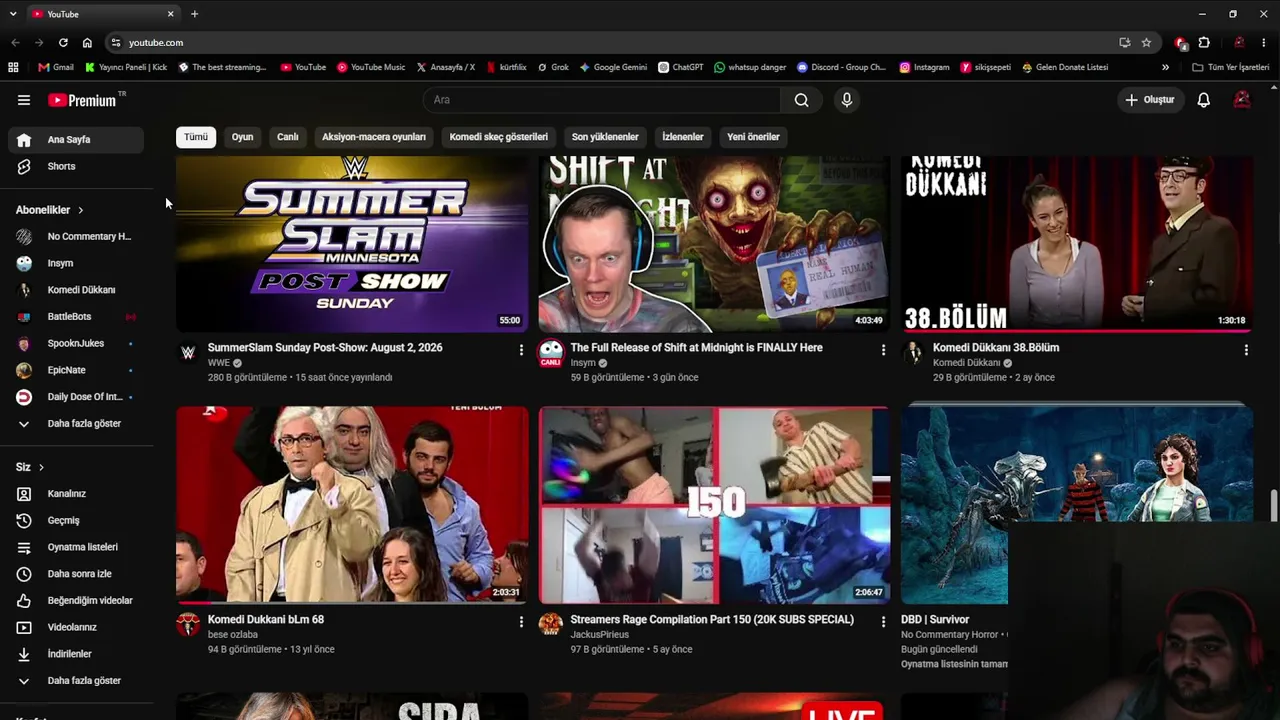Open Videolarınız in the sidebar
Viewport: 1280px width, 720px height.
(x=76, y=627)
